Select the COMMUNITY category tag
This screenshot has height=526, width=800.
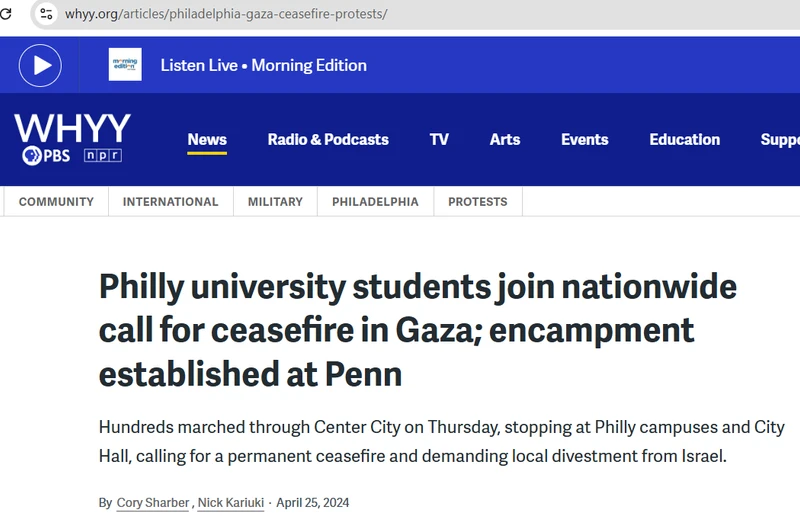pyautogui.click(x=56, y=202)
